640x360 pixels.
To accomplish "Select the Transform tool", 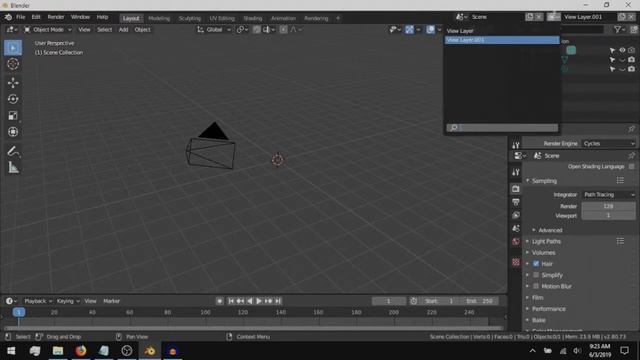I will pos(13,132).
